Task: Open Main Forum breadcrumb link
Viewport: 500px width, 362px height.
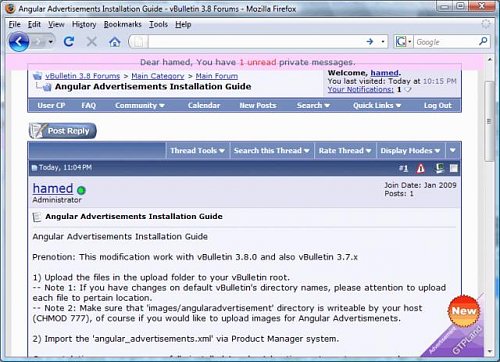Action: point(217,76)
